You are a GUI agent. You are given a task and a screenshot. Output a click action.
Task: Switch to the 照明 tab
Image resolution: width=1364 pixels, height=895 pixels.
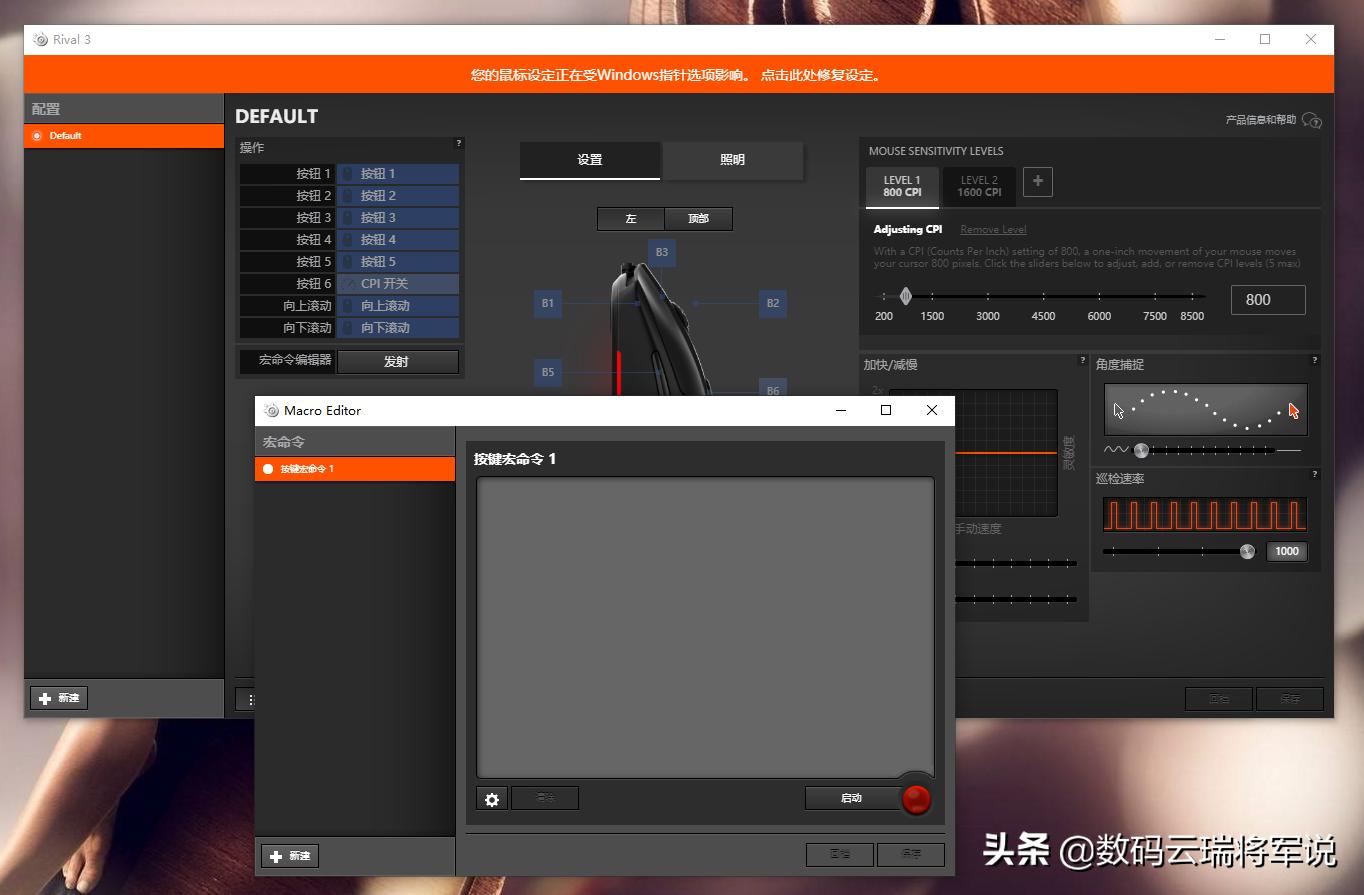733,160
